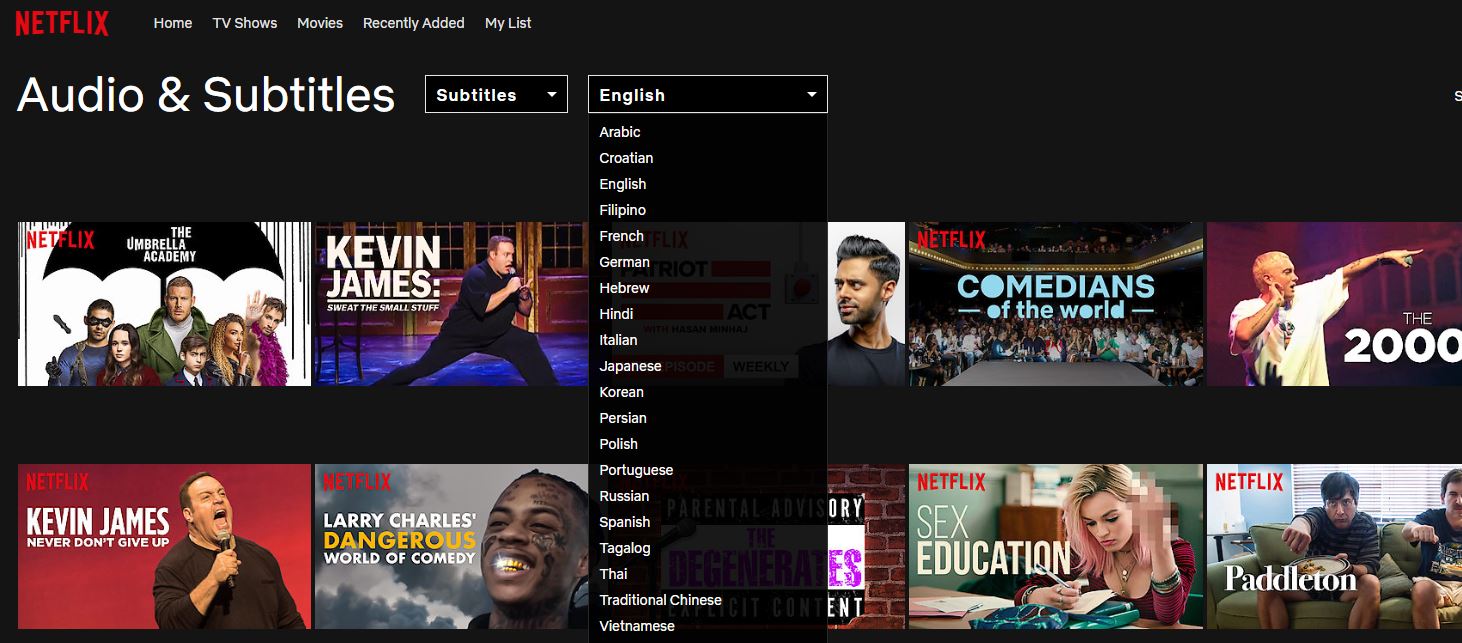Open Larry Charles' Dangerous World of Comedy

452,546
